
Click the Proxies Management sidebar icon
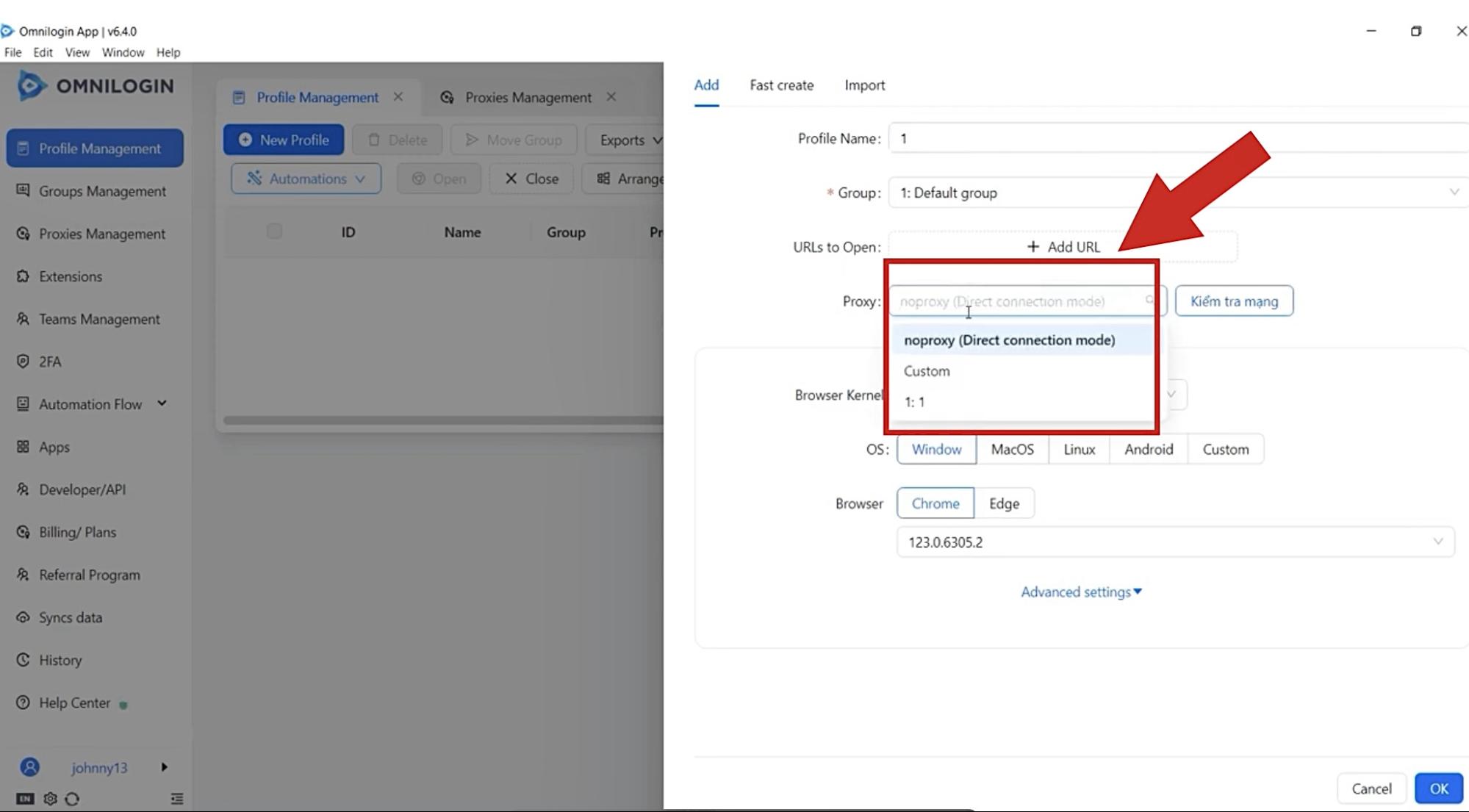(23, 234)
